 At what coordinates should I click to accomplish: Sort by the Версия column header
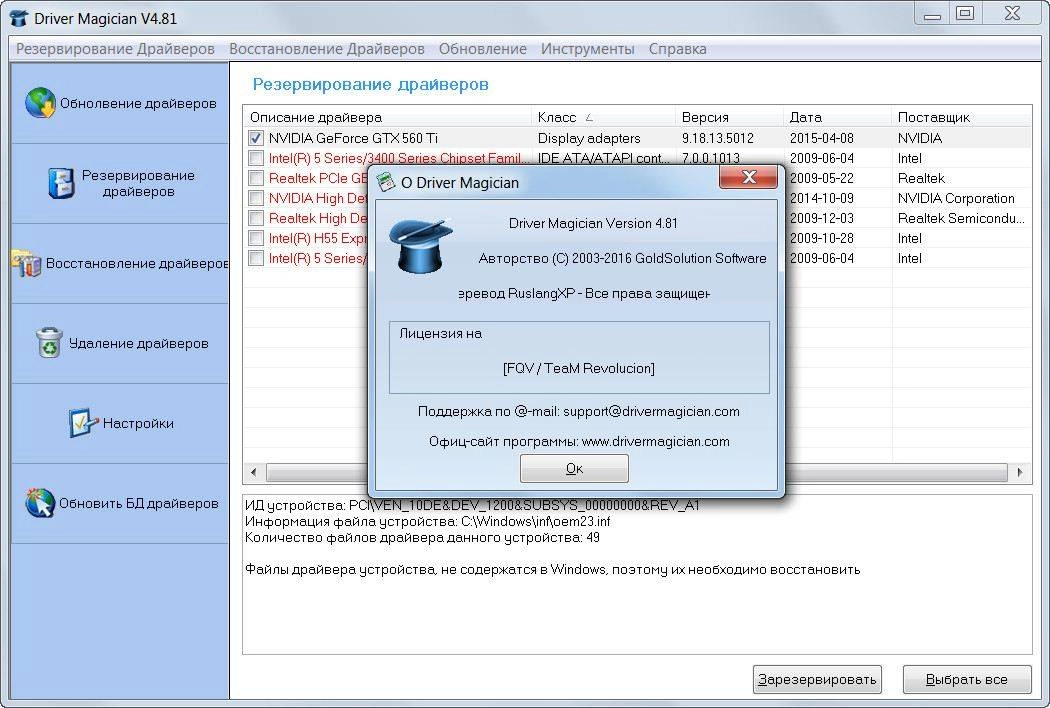[x=729, y=117]
